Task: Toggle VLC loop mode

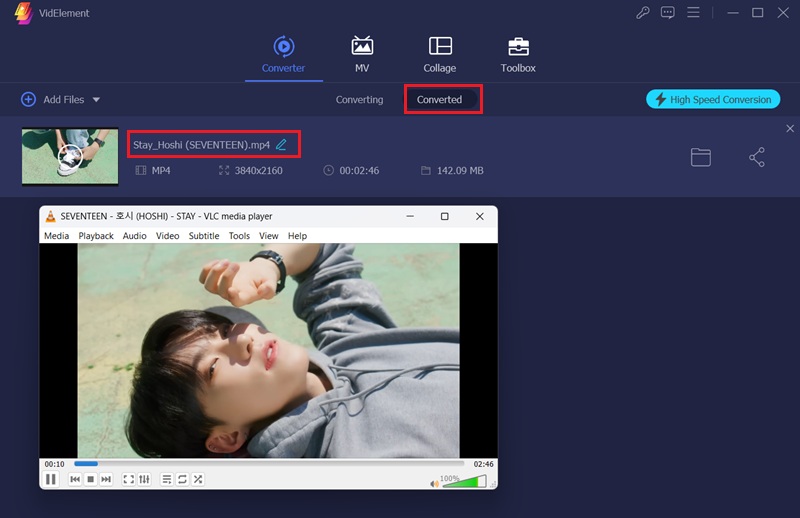Action: coord(182,479)
